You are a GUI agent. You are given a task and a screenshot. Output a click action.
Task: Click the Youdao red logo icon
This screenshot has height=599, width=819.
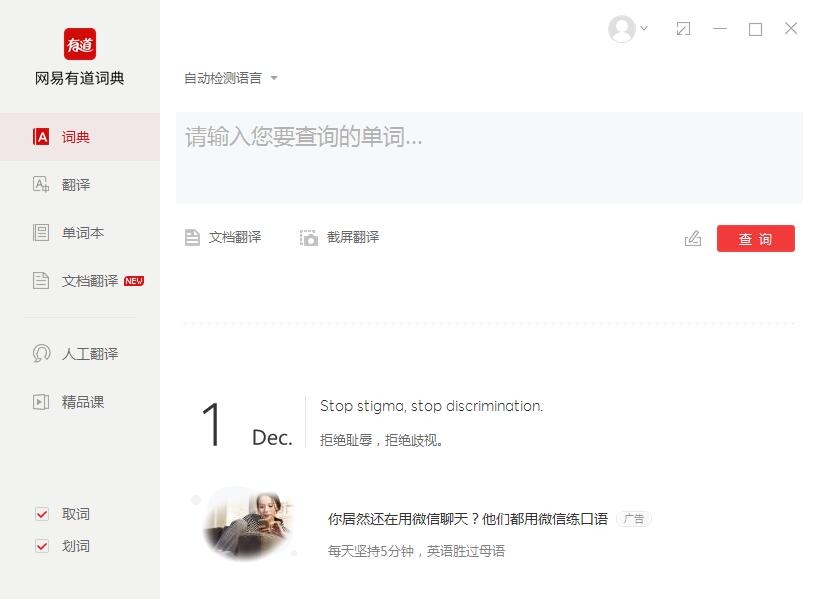[x=79, y=44]
